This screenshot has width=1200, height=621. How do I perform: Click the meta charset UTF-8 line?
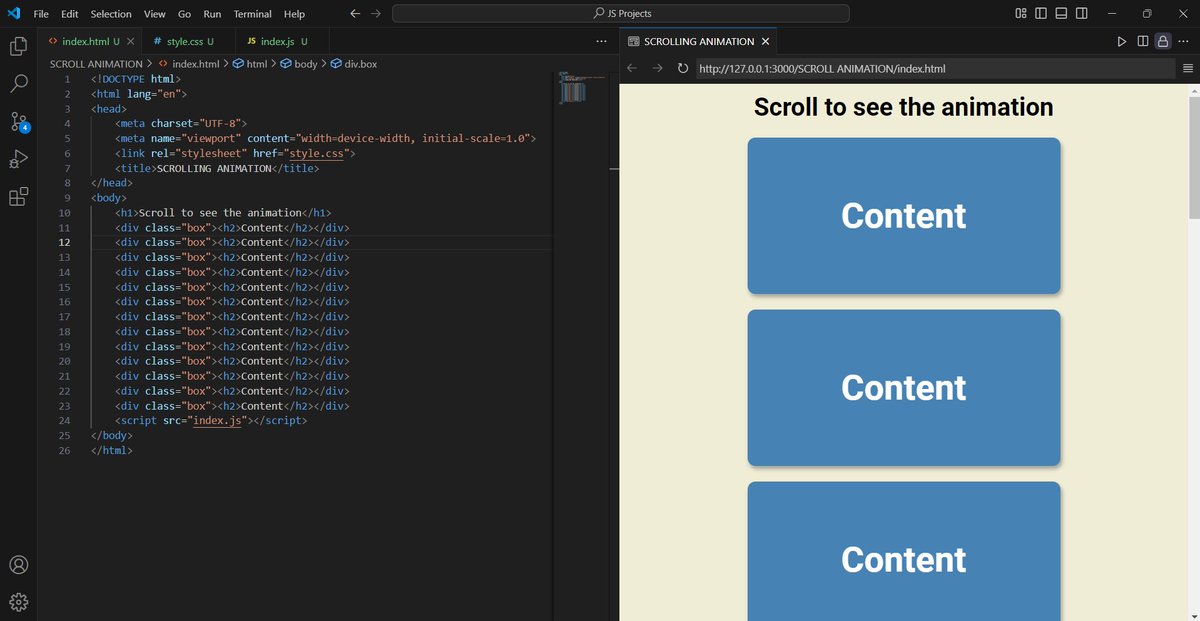coord(181,124)
